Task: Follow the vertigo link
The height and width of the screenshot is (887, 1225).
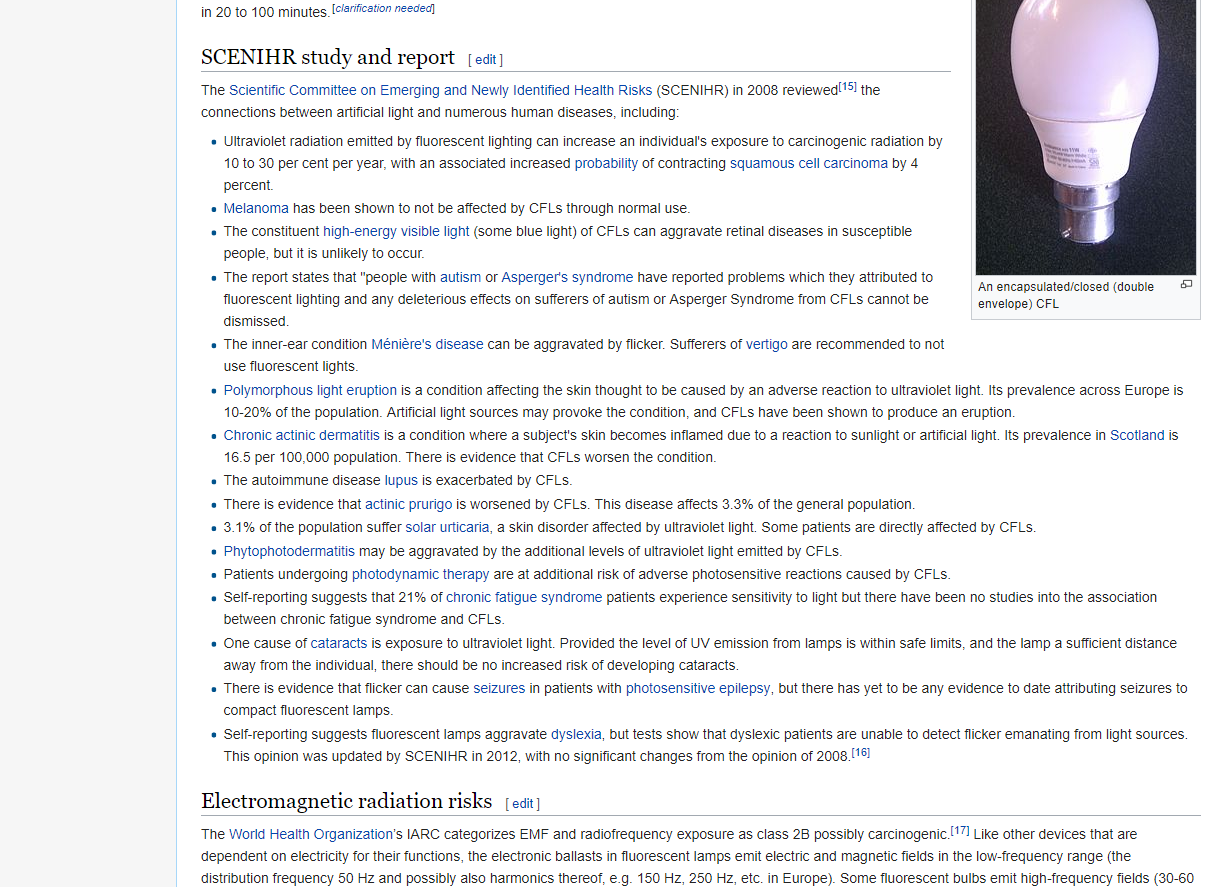Action: pos(767,344)
